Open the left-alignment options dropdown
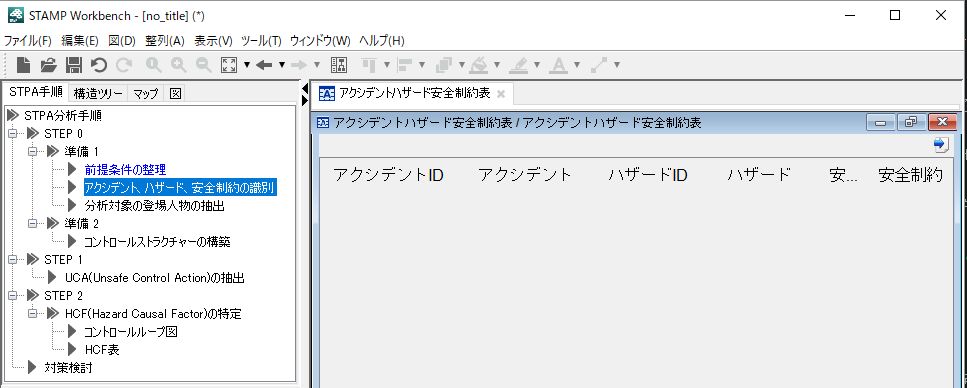This screenshot has width=967, height=388. click(x=422, y=65)
